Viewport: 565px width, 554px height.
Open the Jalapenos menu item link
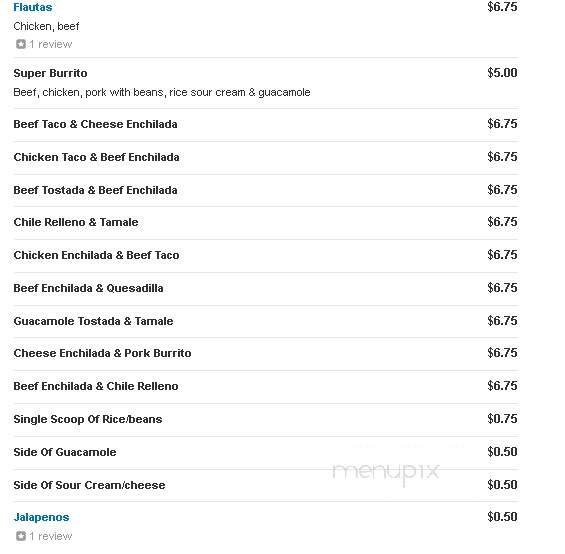tap(41, 517)
